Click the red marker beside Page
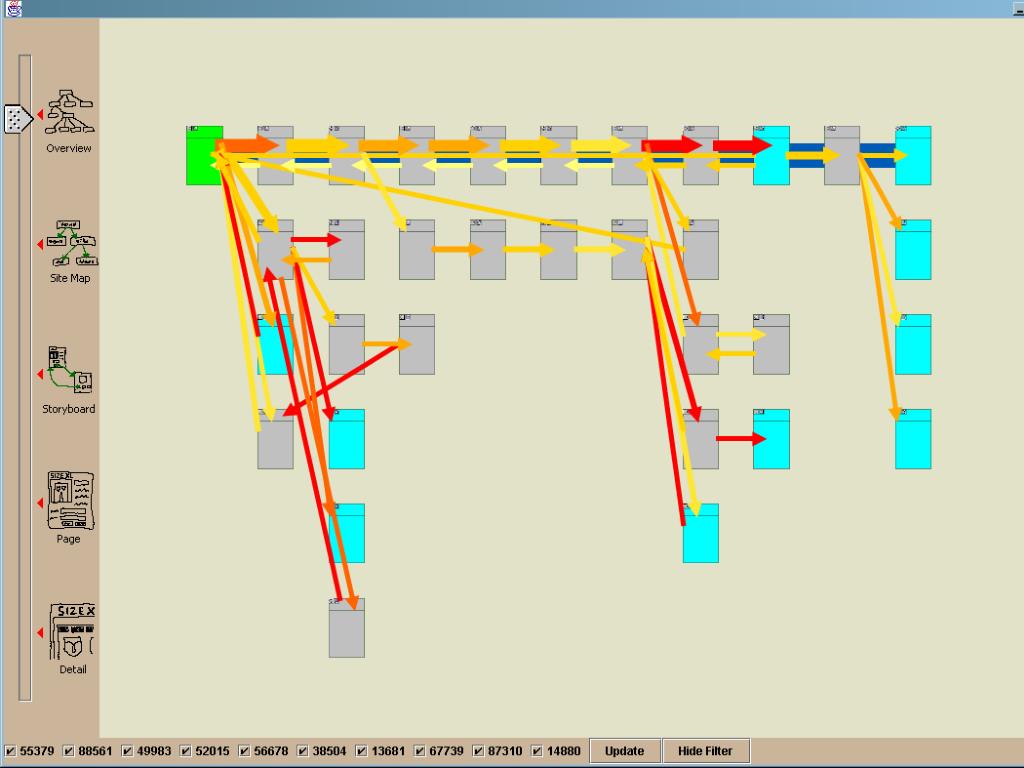1024x768 pixels. [40, 503]
